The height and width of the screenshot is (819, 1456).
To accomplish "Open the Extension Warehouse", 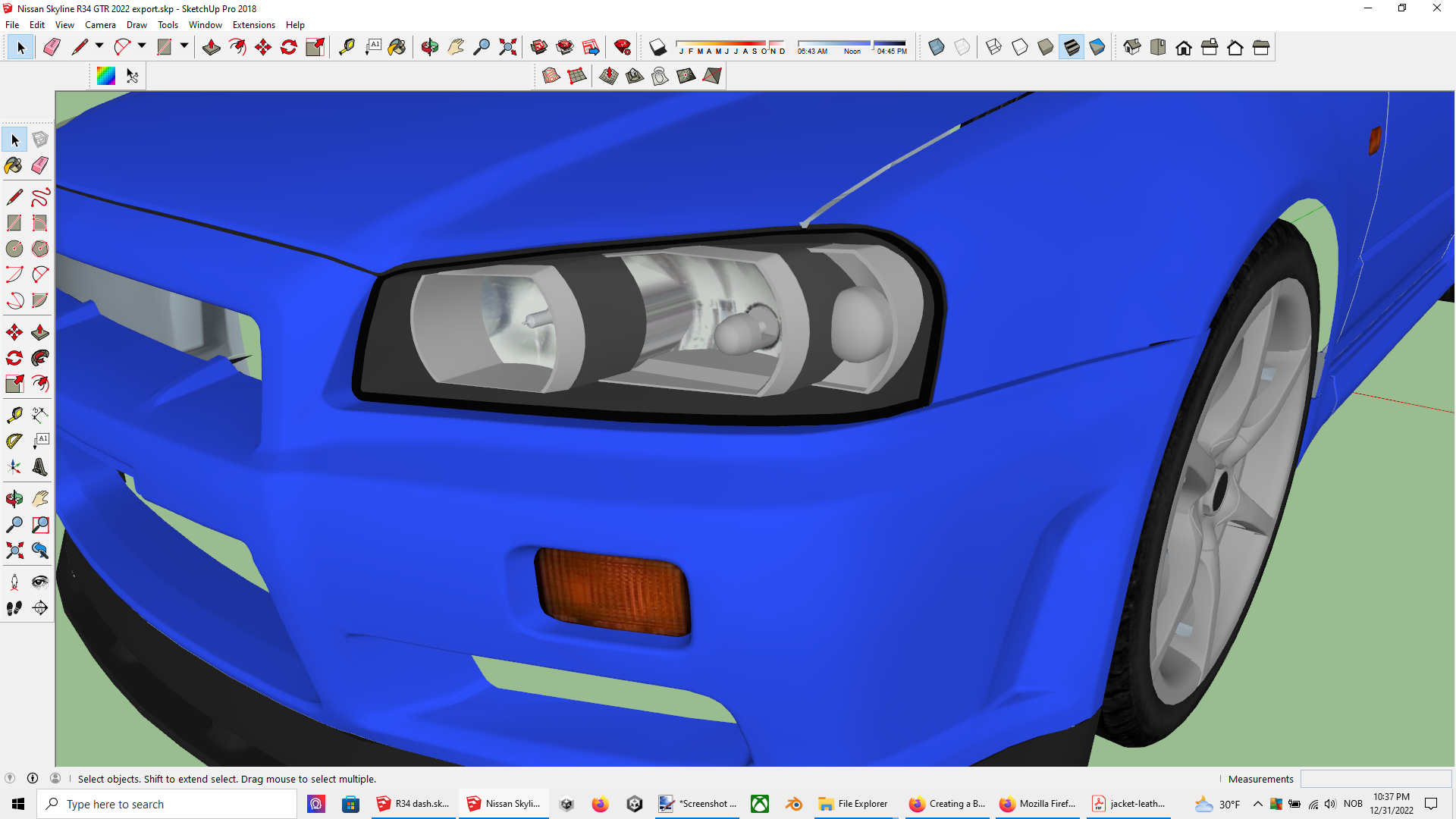I will [x=565, y=47].
